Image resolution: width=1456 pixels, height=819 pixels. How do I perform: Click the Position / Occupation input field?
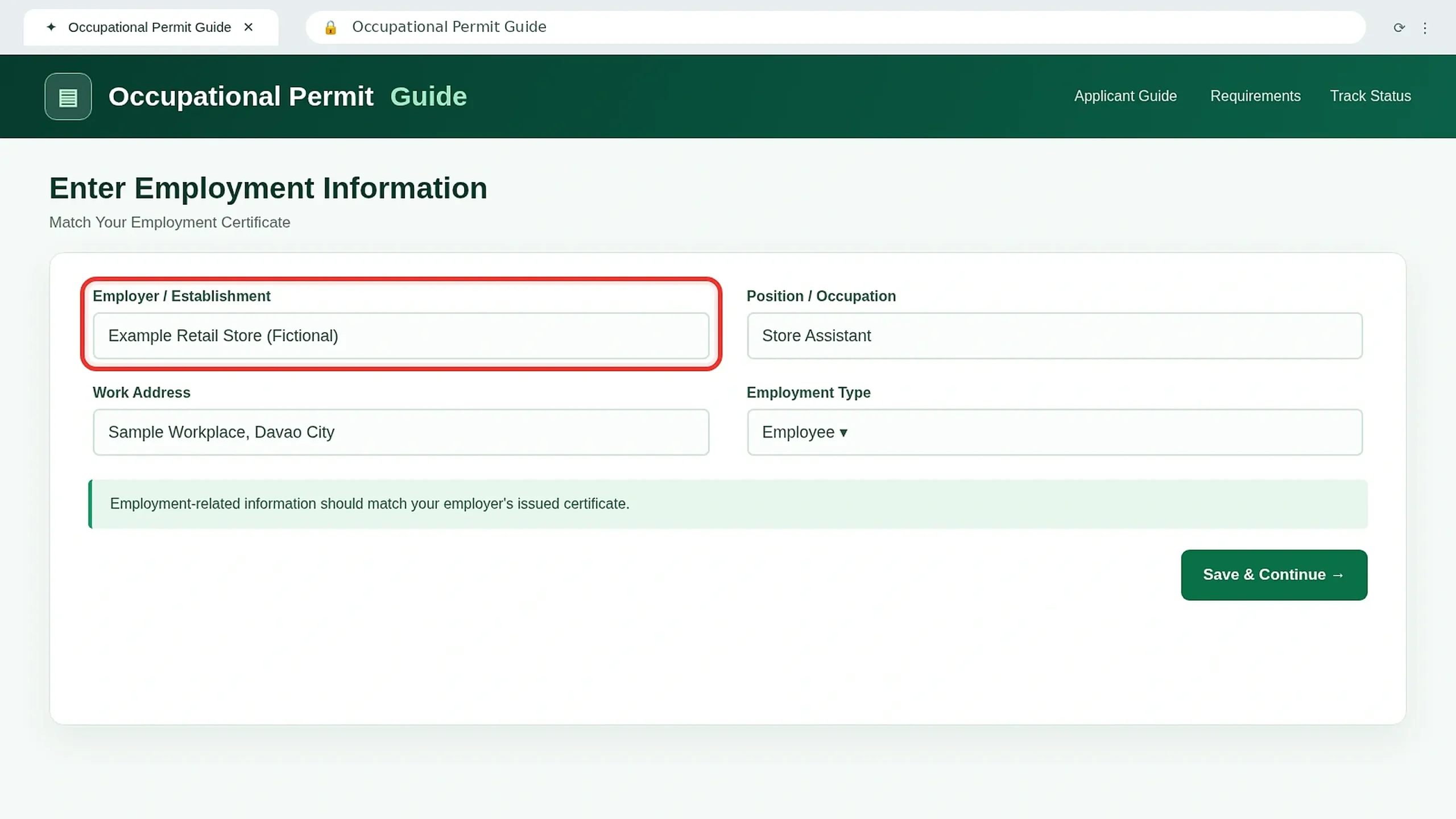tap(1054, 336)
